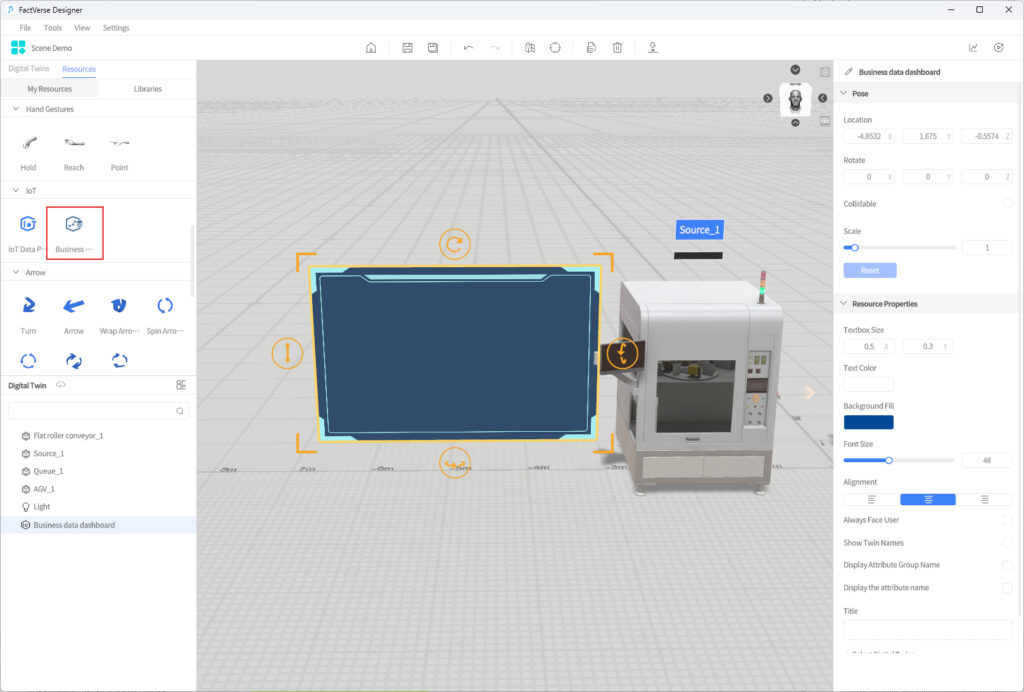This screenshot has height=692, width=1024.
Task: Open the Settings menu
Action: click(x=116, y=28)
